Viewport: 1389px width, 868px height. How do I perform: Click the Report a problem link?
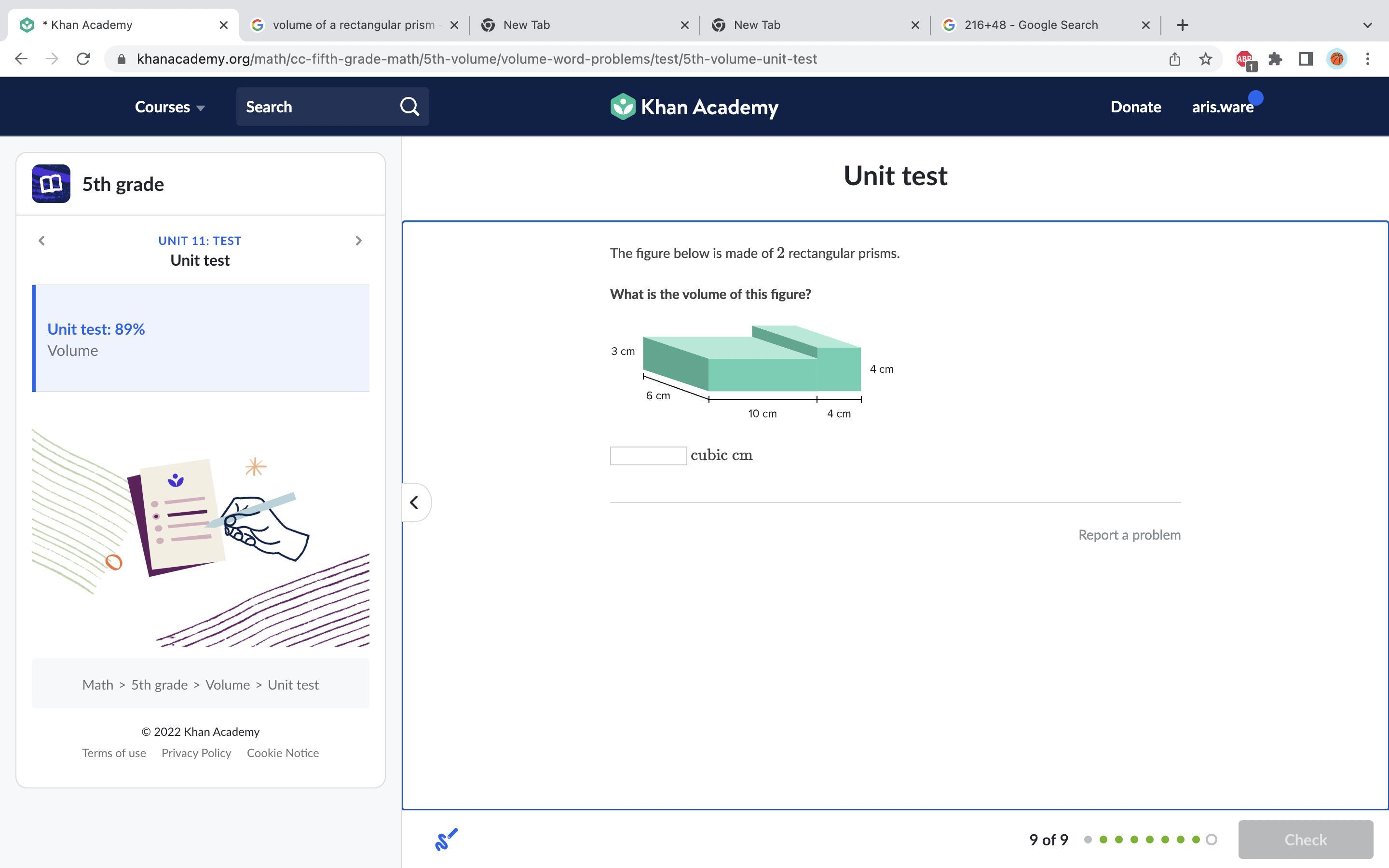1129,535
